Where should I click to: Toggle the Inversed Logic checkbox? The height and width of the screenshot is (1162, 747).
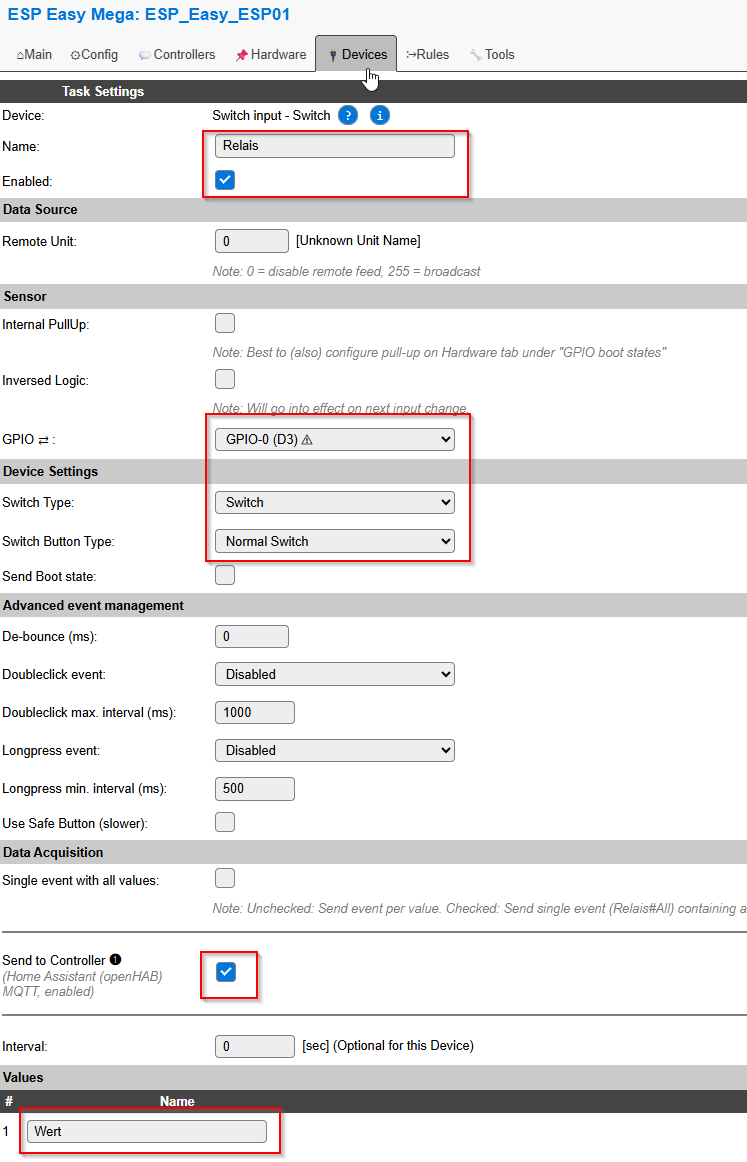(225, 379)
